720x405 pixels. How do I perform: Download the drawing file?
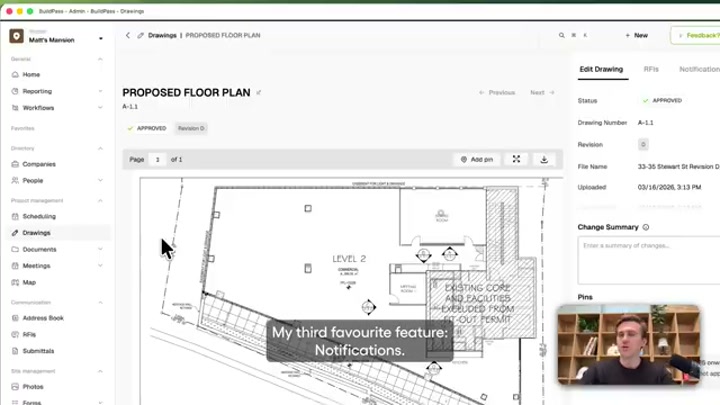click(544, 159)
